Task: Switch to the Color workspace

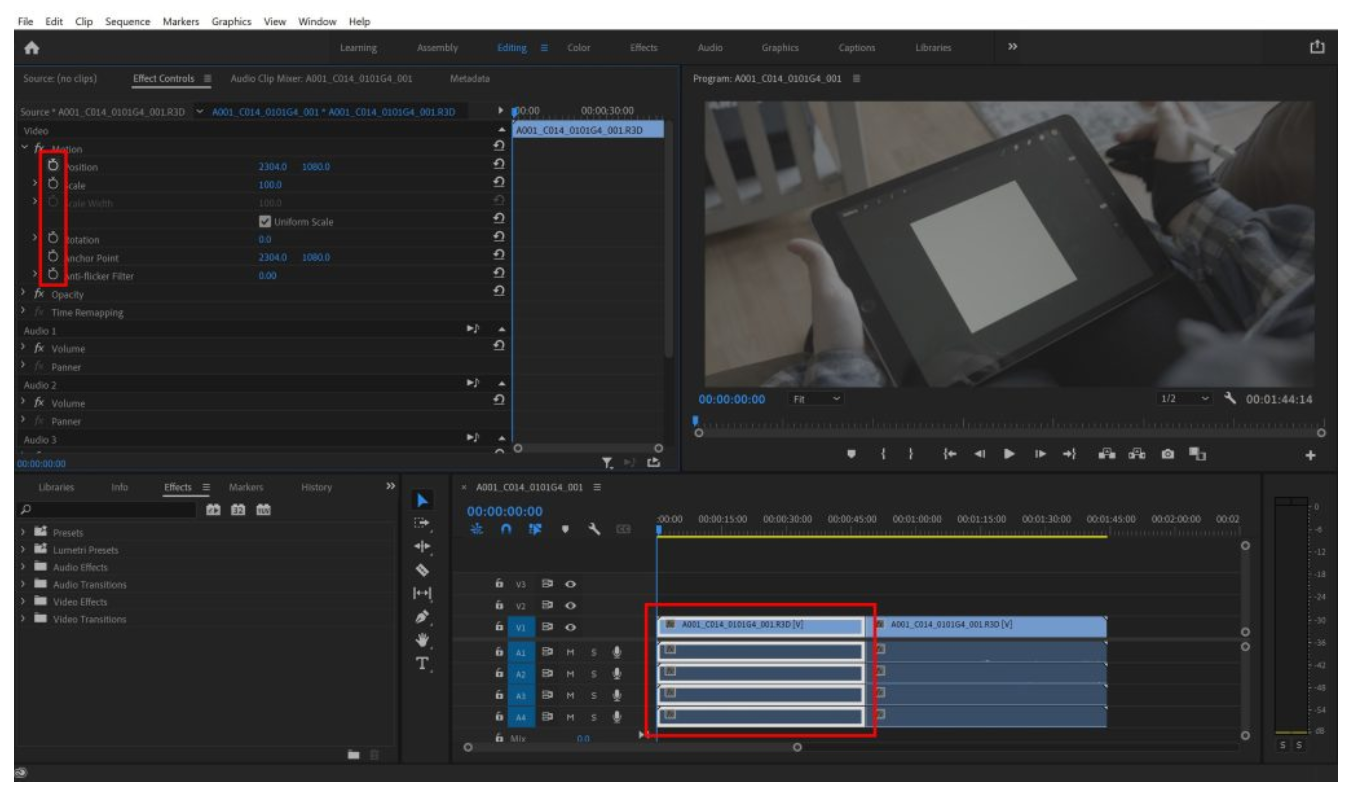Action: pyautogui.click(x=578, y=46)
